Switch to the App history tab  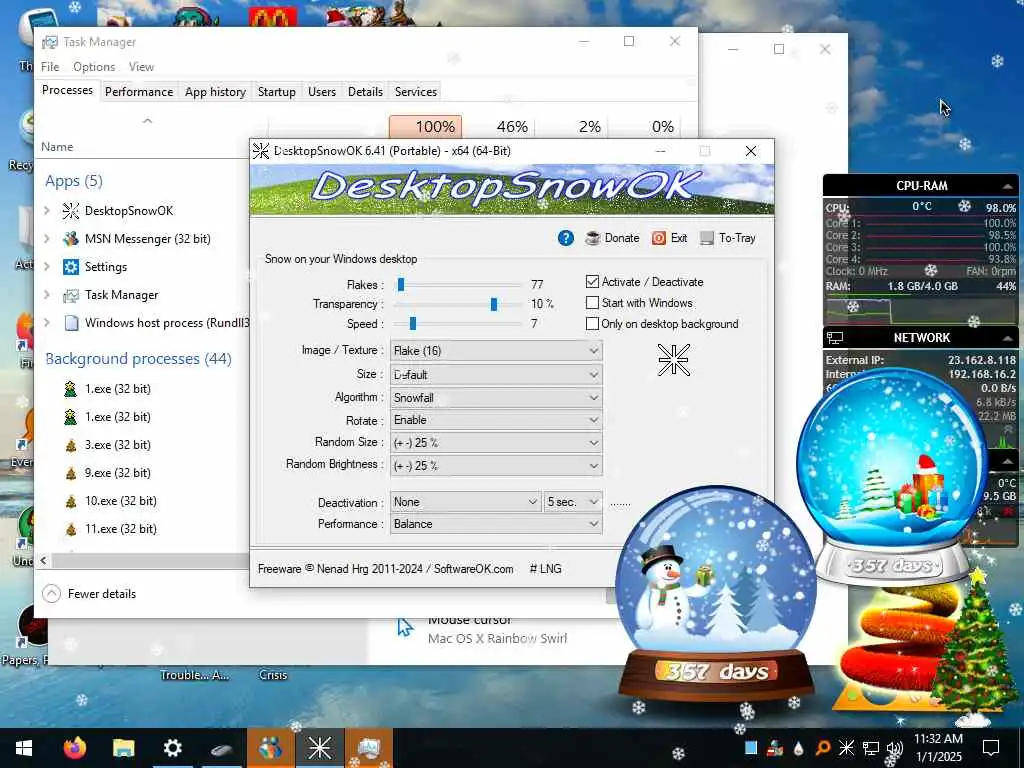[215, 92]
